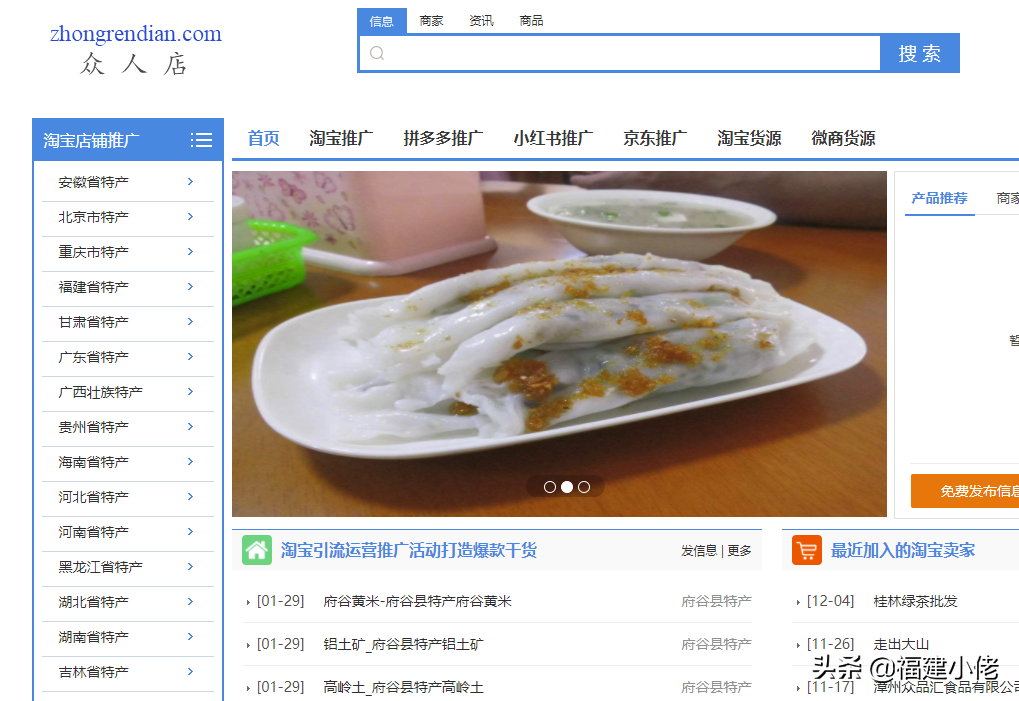1019x701 pixels.
Task: Switch to the 商家 search tab
Action: tap(431, 21)
